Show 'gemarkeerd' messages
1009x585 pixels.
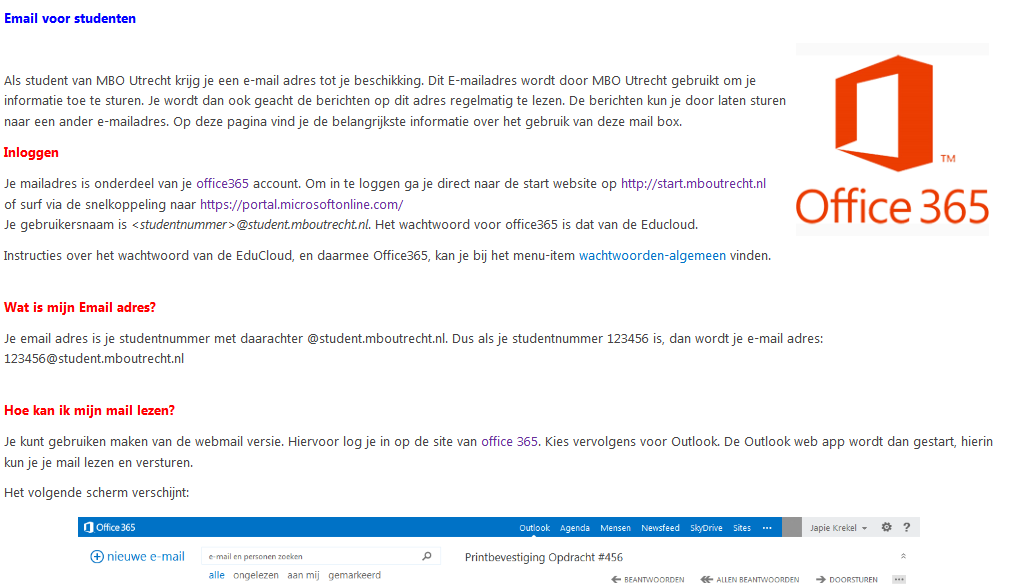point(355,575)
